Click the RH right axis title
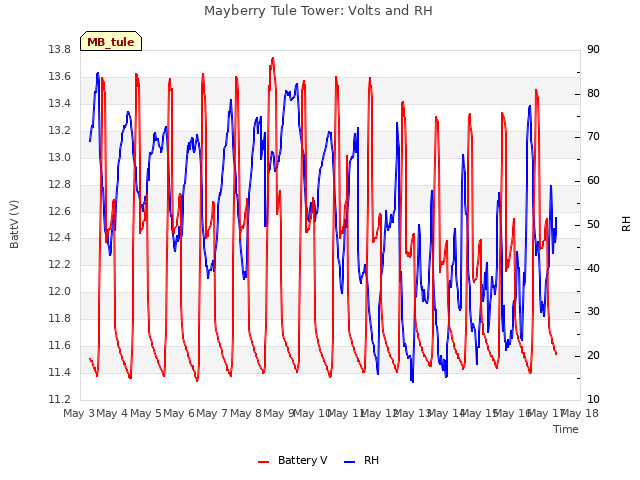The width and height of the screenshot is (640, 480). (x=626, y=224)
